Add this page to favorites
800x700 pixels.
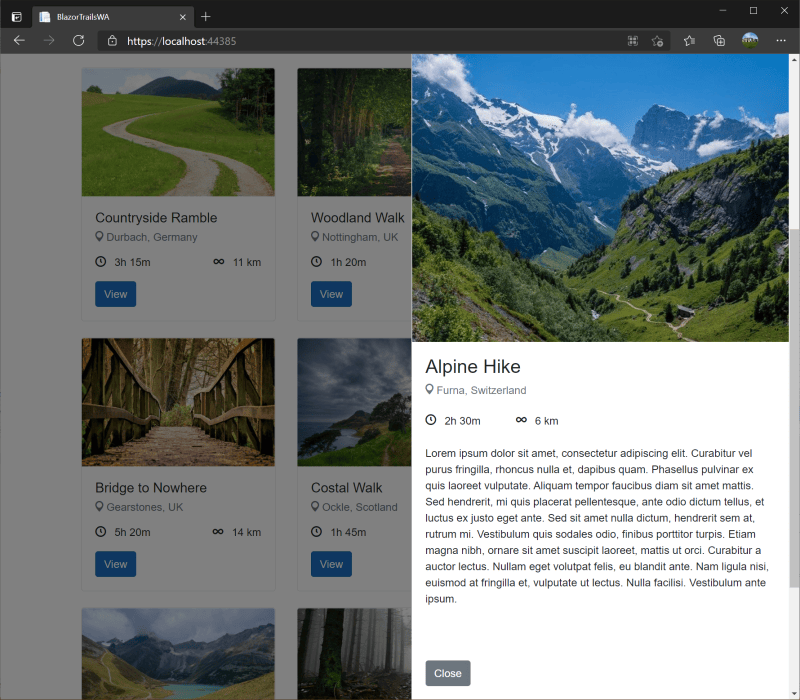coord(657,41)
